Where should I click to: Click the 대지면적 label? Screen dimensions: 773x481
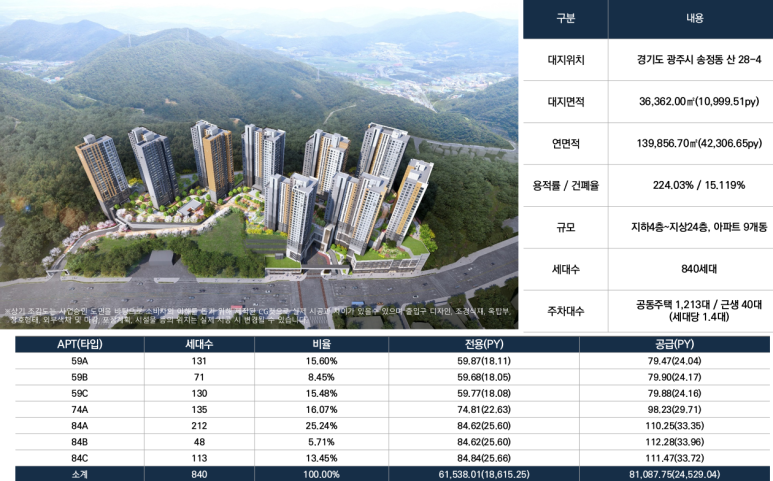coord(565,102)
